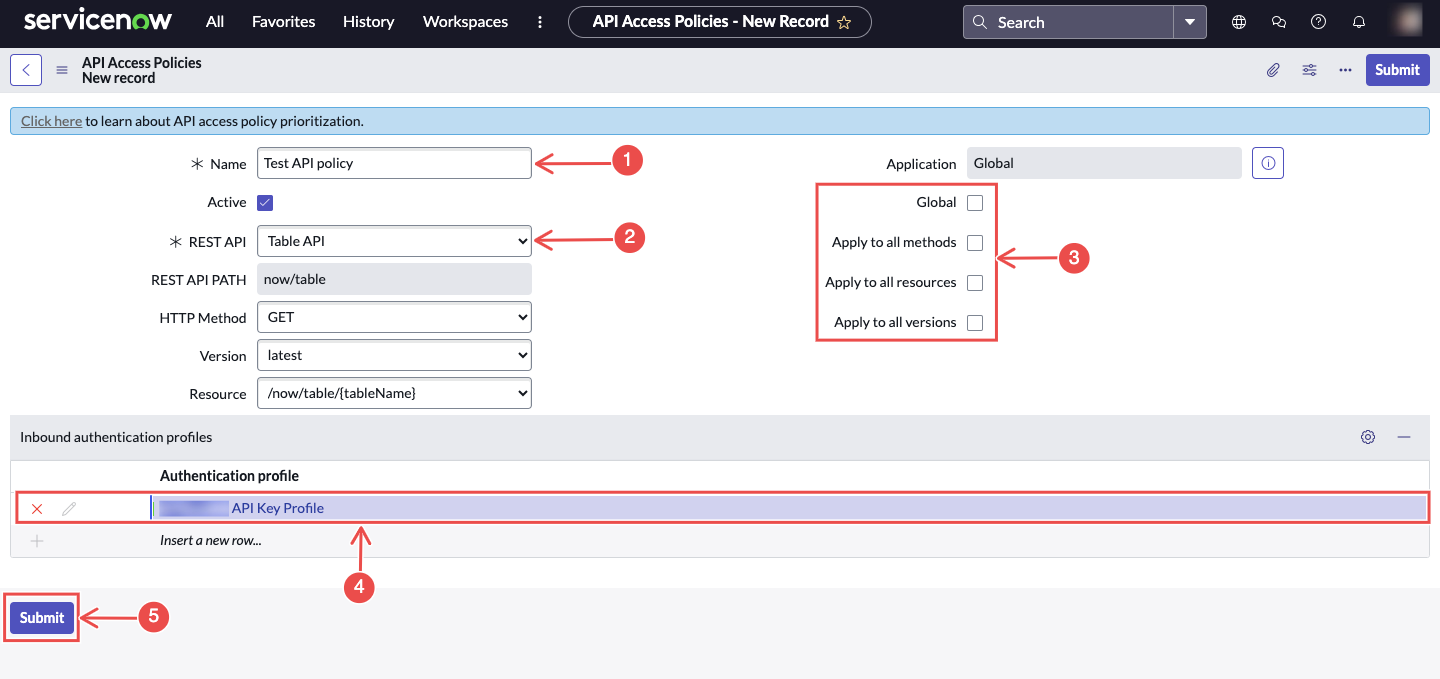Submit the new API access policy
The width and height of the screenshot is (1440, 679).
[41, 617]
